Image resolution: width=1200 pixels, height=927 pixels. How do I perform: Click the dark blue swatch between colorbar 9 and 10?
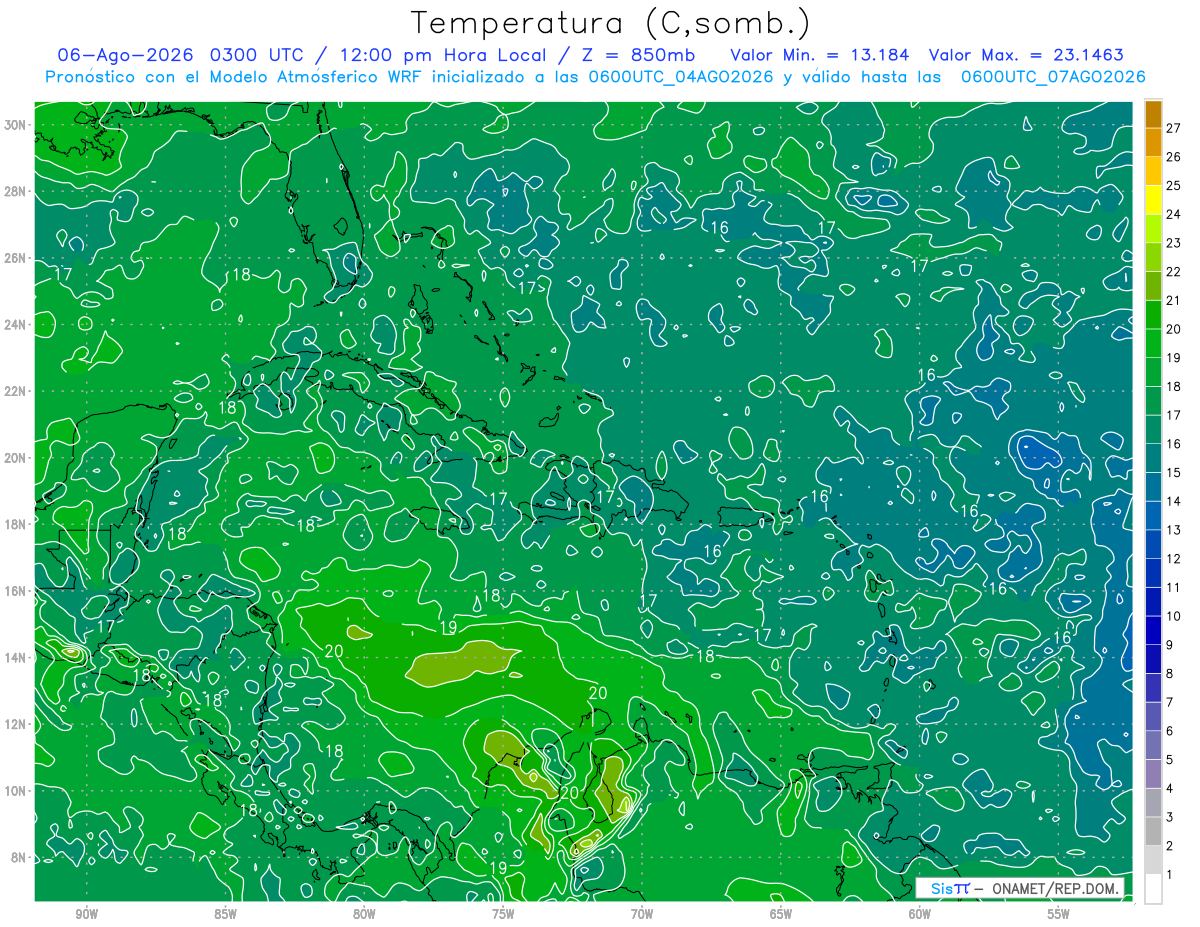coord(1153,630)
